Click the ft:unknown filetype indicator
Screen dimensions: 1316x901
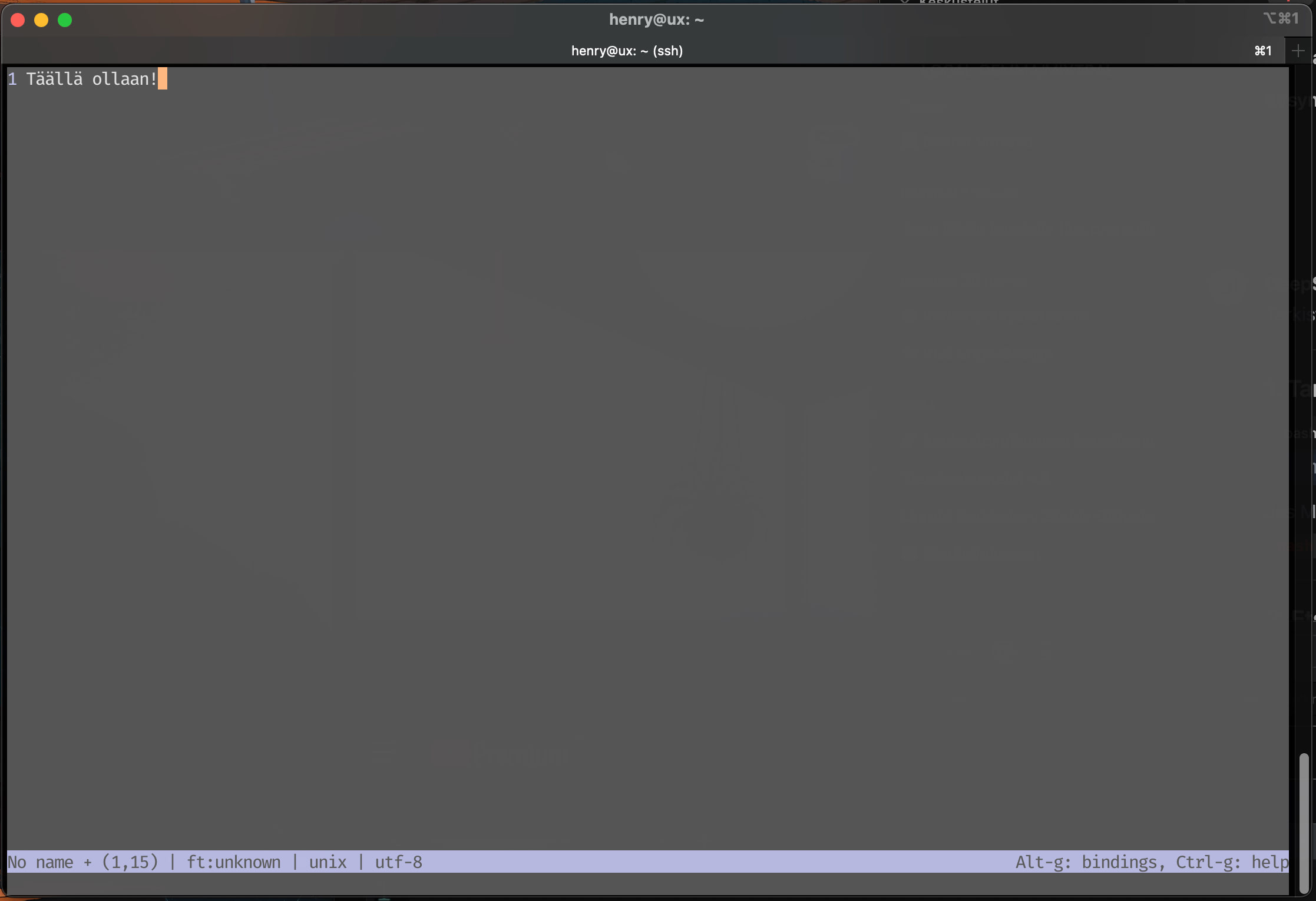coord(233,862)
